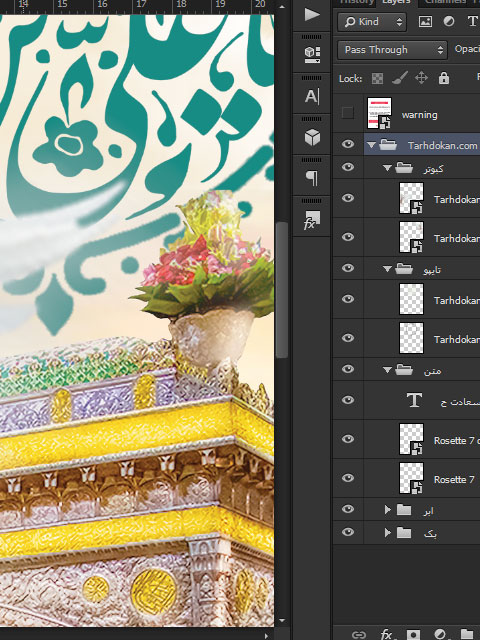
Task: Toggle eye of the T text layer
Action: pos(348,400)
